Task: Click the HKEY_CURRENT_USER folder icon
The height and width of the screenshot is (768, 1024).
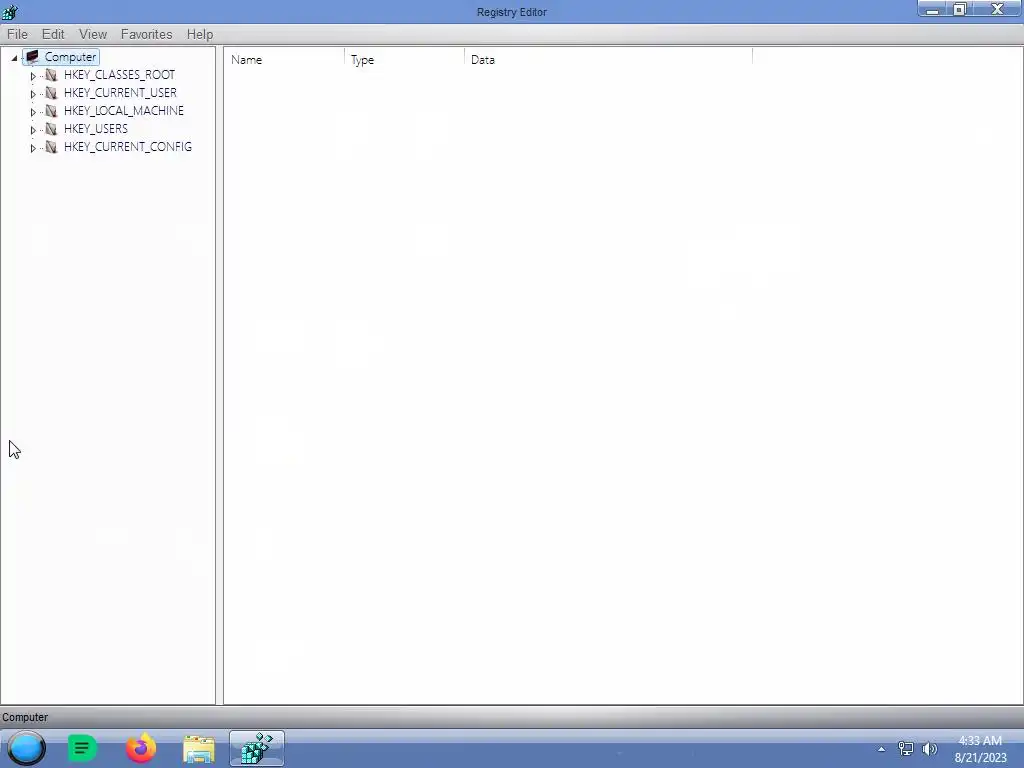Action: click(x=52, y=93)
